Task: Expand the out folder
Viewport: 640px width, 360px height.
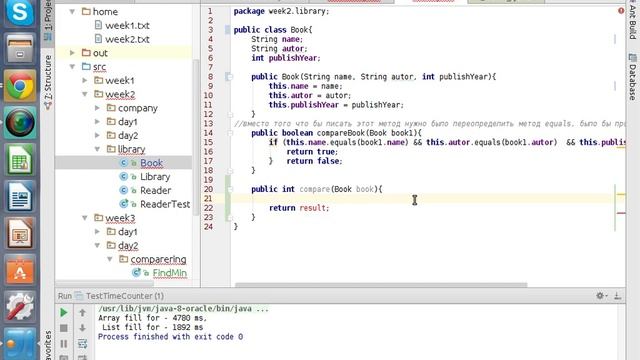Action: tap(72, 53)
